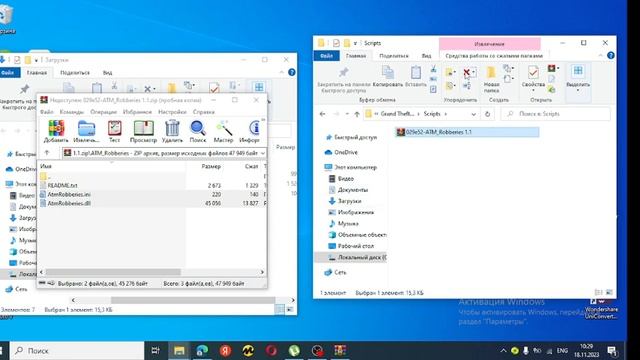Viewport: 640px width, 360px height.
Task: Go back in Scripts window navigation
Action: pyautogui.click(x=322, y=114)
